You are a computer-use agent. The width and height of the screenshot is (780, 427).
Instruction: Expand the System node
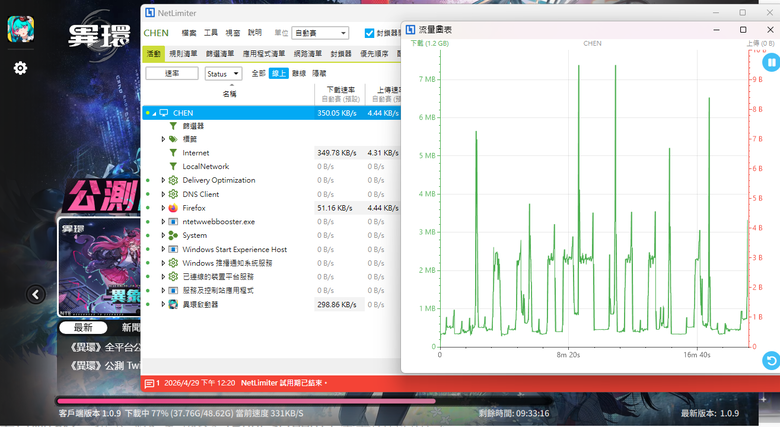tap(163, 235)
